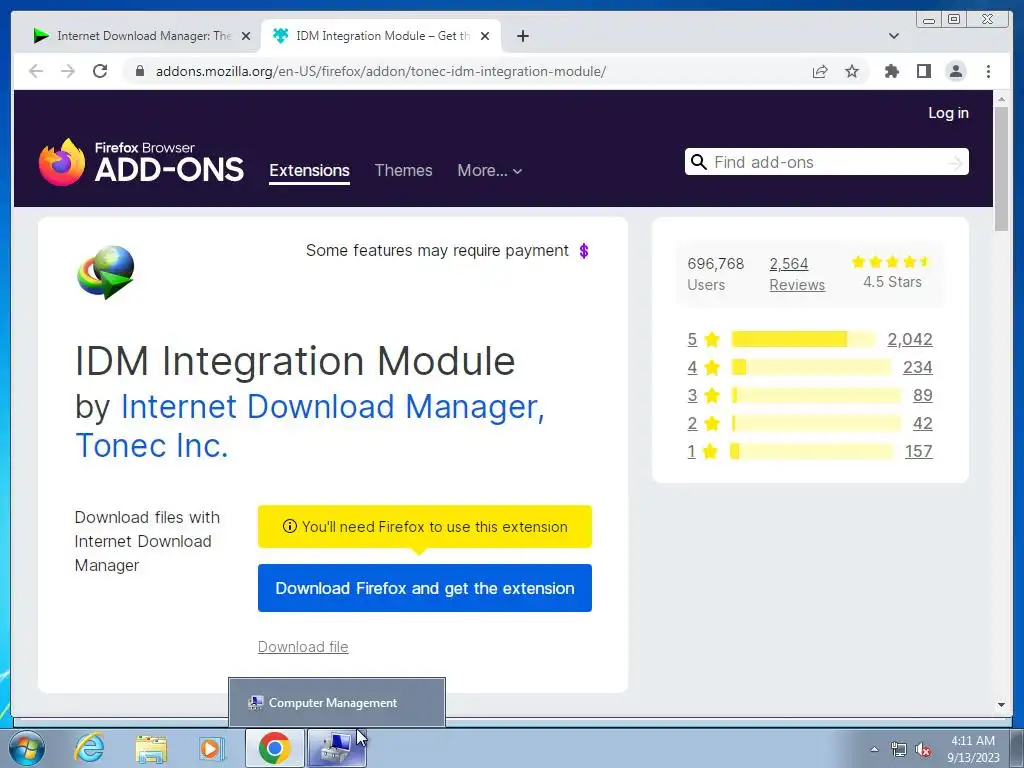Screen dimensions: 1024x768
Task: Click the 4.5 Stars rating display
Action: 892,273
